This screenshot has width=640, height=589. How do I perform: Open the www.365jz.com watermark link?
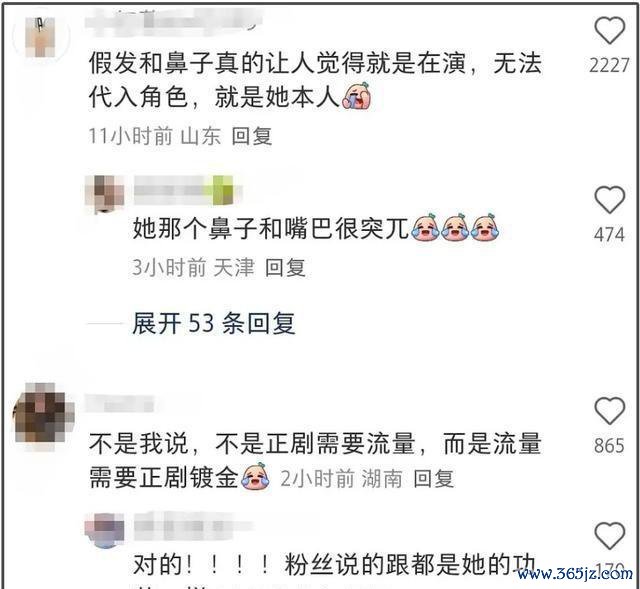pyautogui.click(x=575, y=574)
